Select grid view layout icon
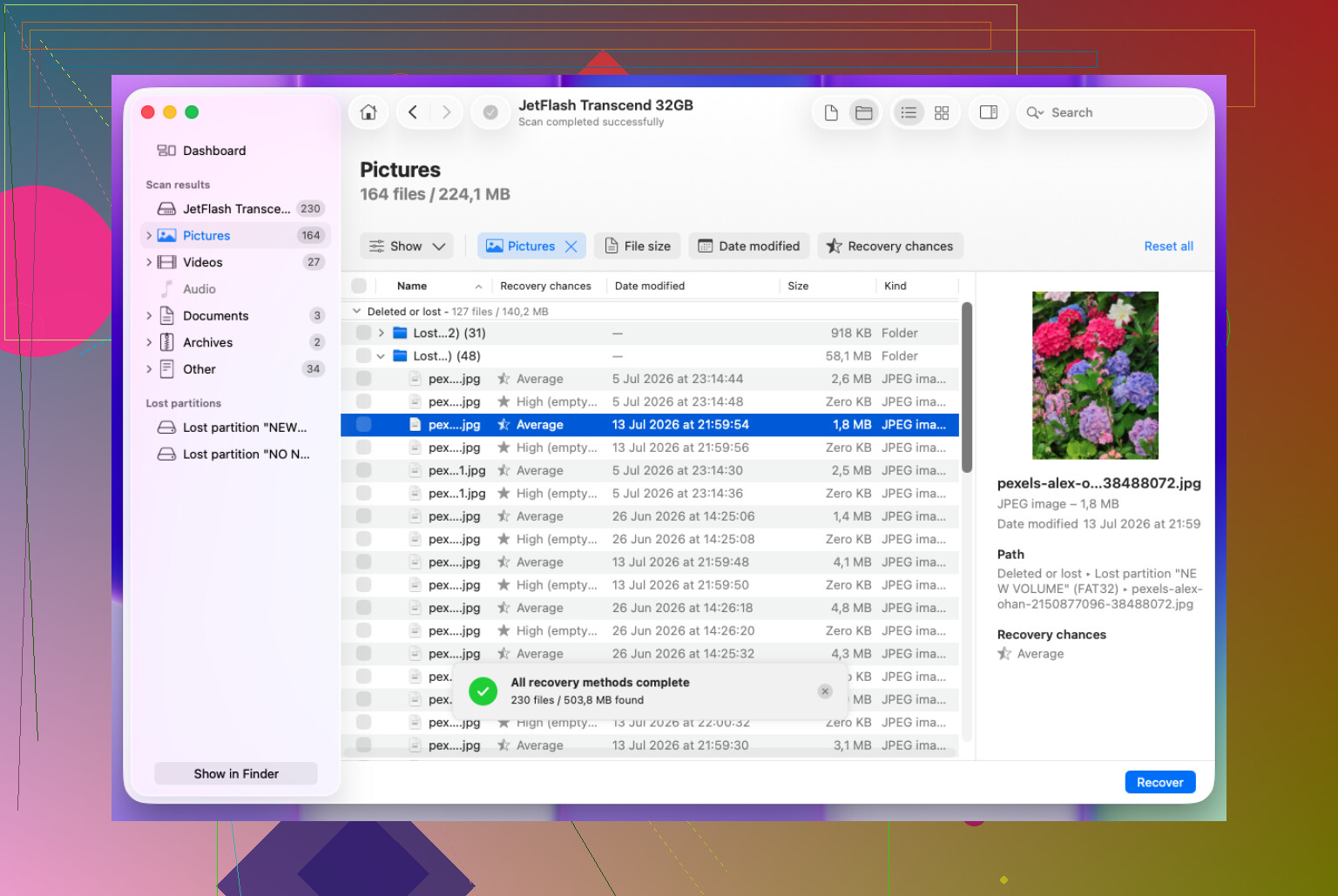Viewport: 1338px width, 896px height. [942, 112]
